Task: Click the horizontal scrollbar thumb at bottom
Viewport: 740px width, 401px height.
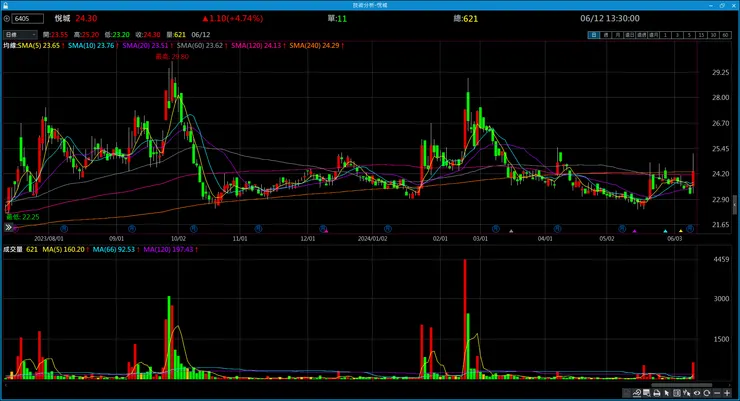Action: pos(682,385)
